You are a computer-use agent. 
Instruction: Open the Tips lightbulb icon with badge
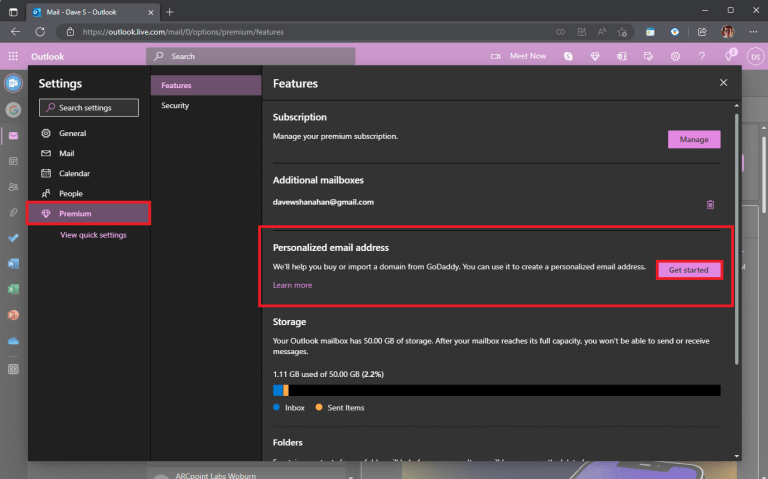click(x=730, y=55)
